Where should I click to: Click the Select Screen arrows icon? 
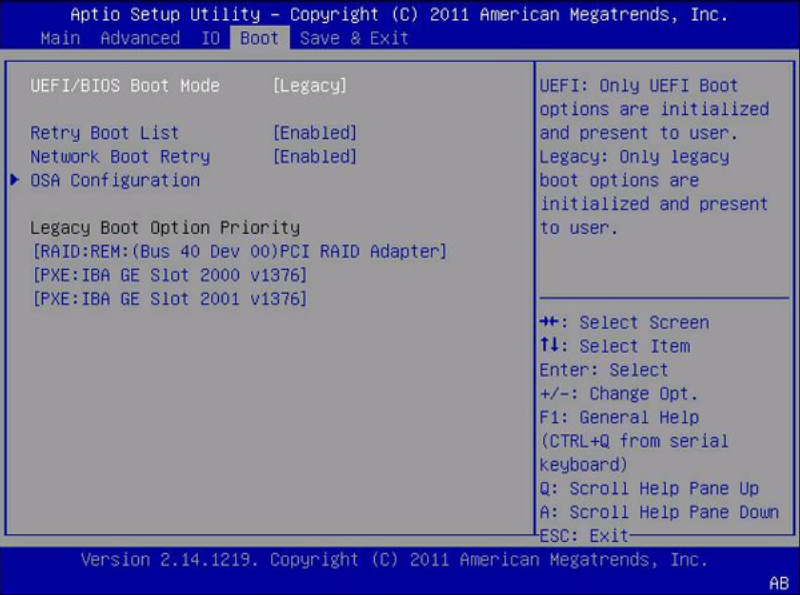[549, 321]
